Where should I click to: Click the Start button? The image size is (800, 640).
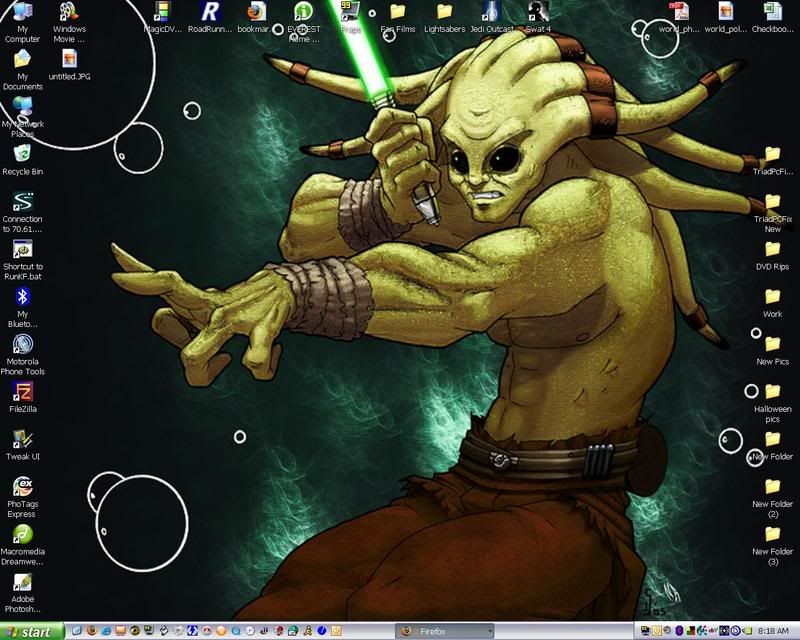[32, 631]
